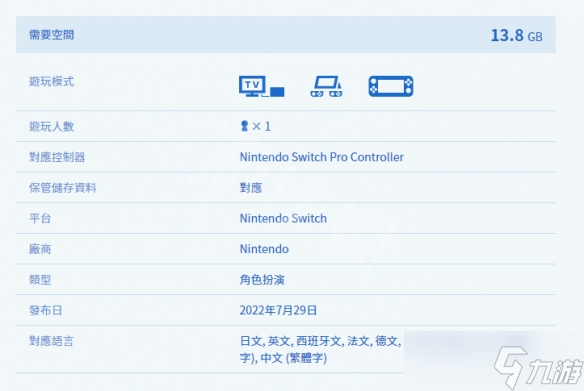The width and height of the screenshot is (584, 391).
Task: Click the 日文, 英文, 西班牙文 language list line
Action: pyautogui.click(x=320, y=341)
